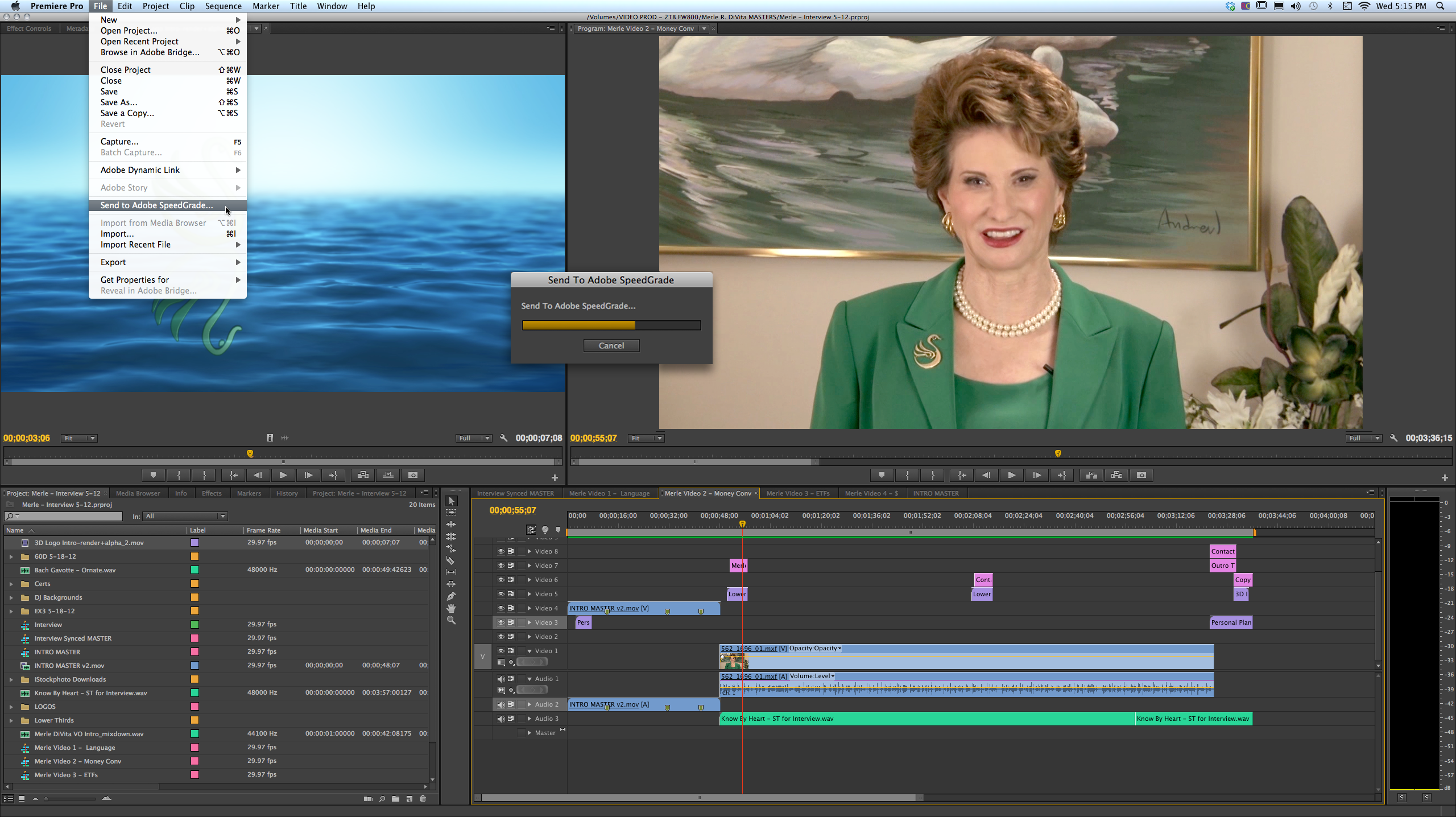Open Program monitor settings wrench
The height and width of the screenshot is (817, 1456).
point(1393,438)
